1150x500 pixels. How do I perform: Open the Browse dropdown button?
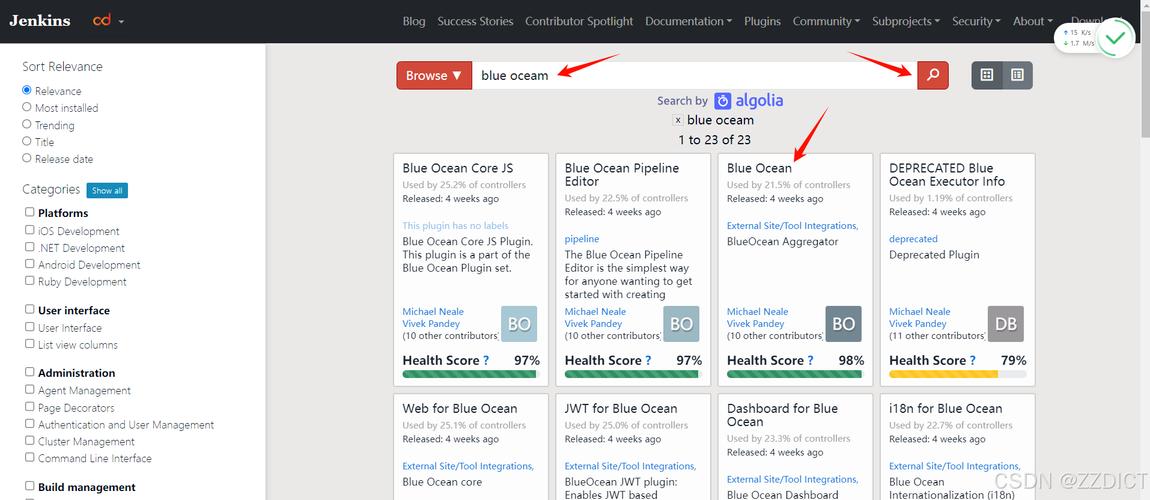coord(434,75)
